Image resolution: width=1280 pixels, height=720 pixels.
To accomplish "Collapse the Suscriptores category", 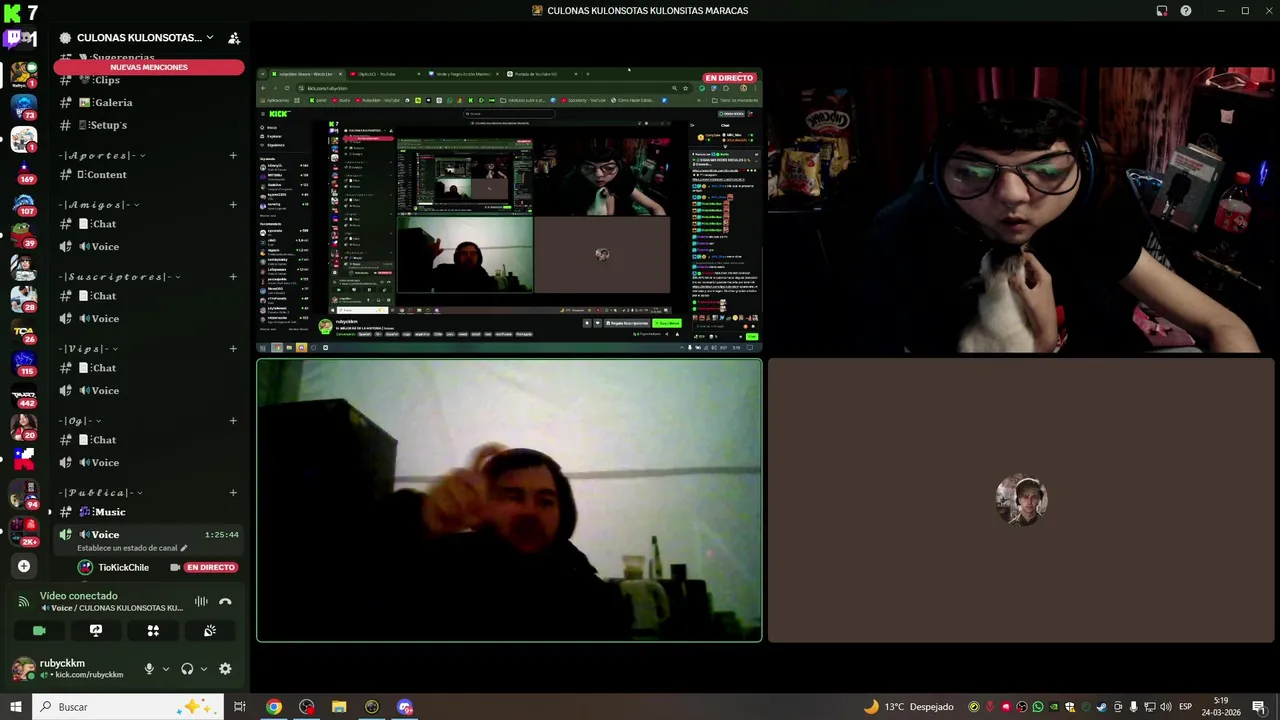I will [120, 276].
